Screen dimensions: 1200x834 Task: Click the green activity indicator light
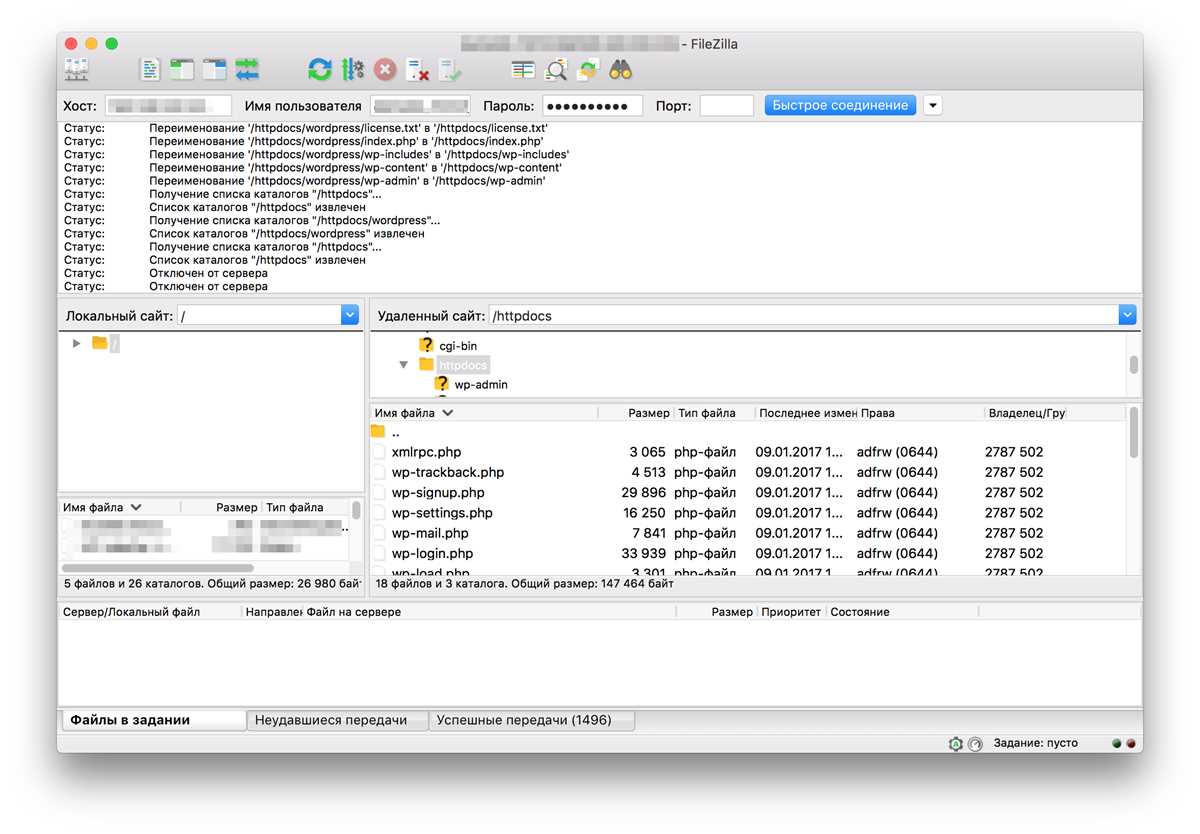1116,744
